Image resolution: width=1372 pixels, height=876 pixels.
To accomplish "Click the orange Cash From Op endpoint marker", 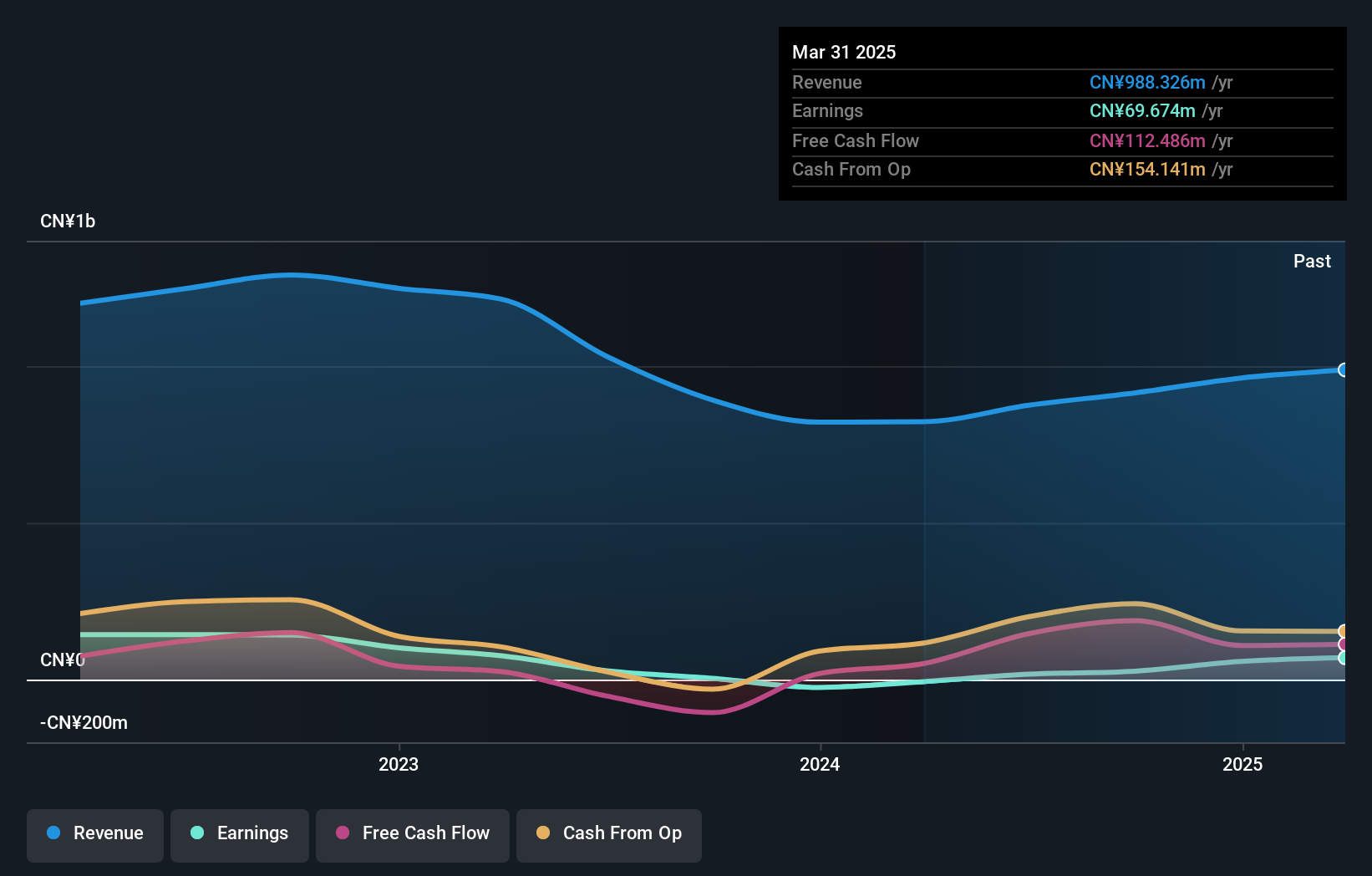I will [x=1343, y=631].
